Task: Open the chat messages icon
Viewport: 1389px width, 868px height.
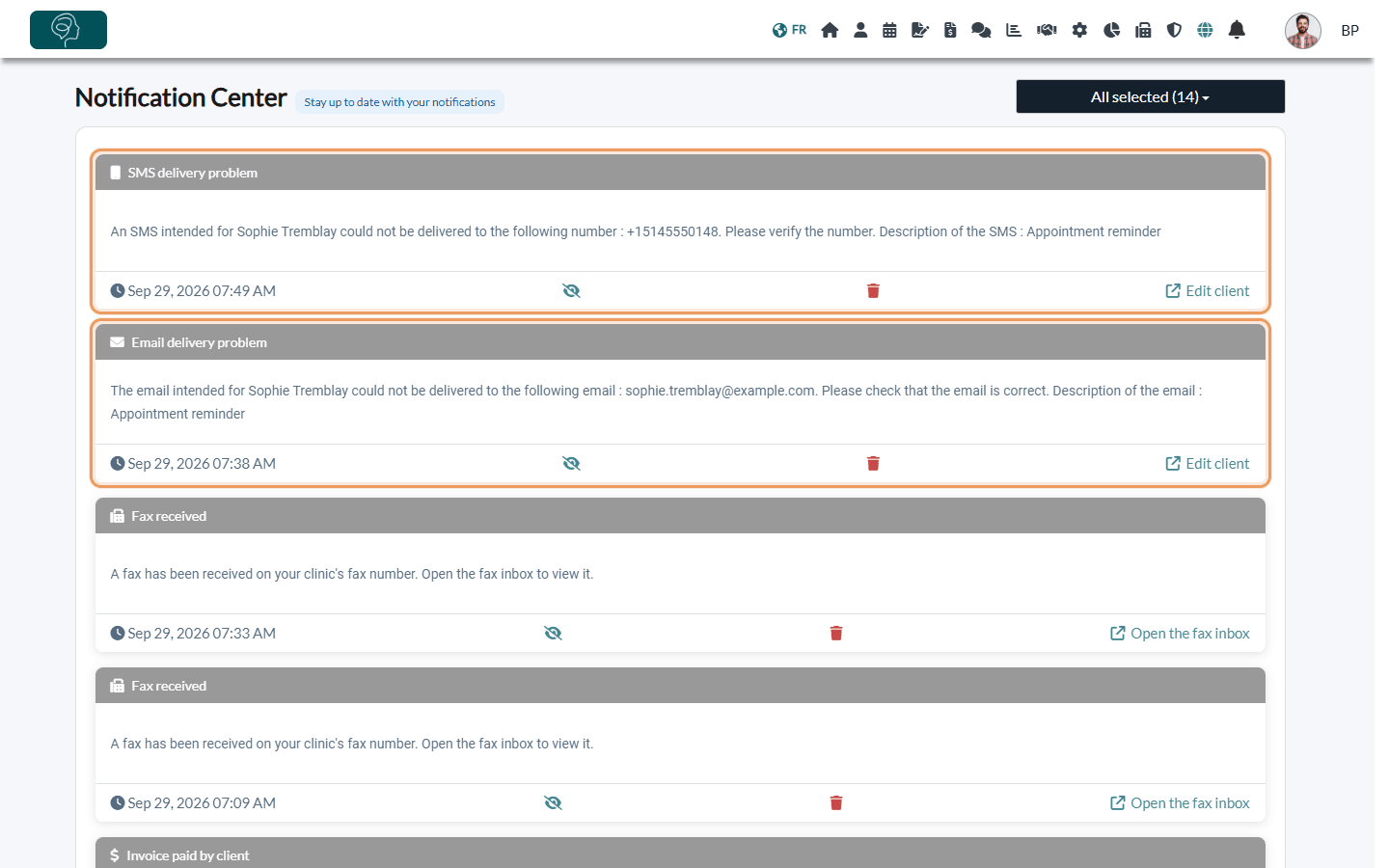Action: point(981,30)
